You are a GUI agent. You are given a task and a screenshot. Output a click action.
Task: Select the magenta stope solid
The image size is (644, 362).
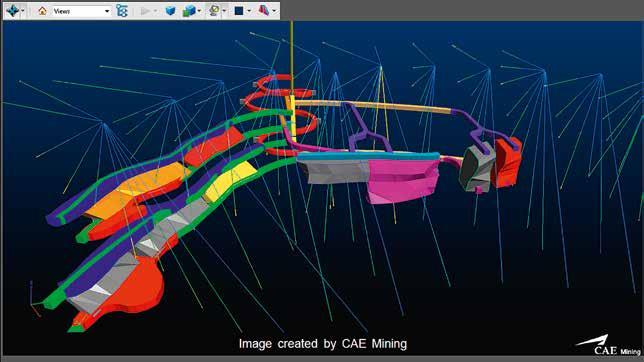(402, 180)
